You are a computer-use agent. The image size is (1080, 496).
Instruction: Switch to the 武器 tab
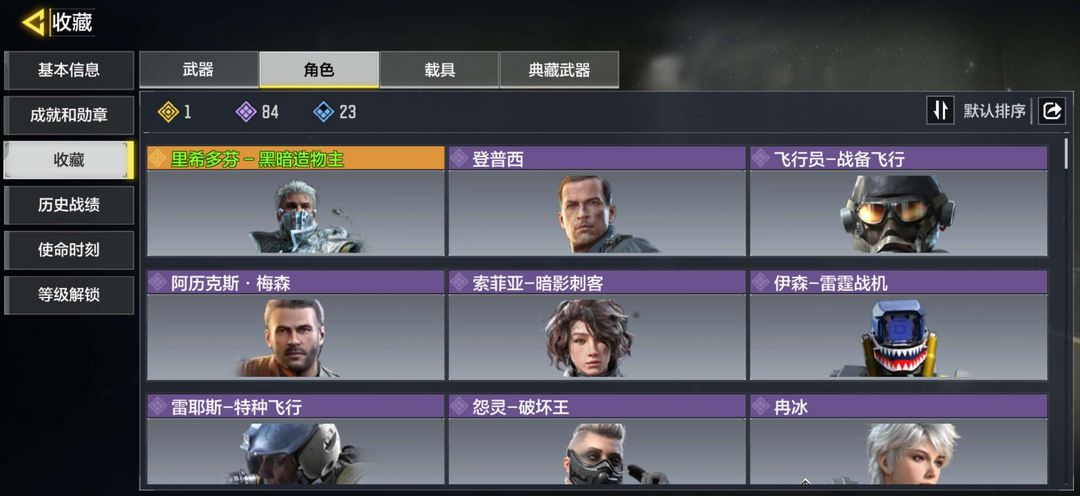pos(198,70)
